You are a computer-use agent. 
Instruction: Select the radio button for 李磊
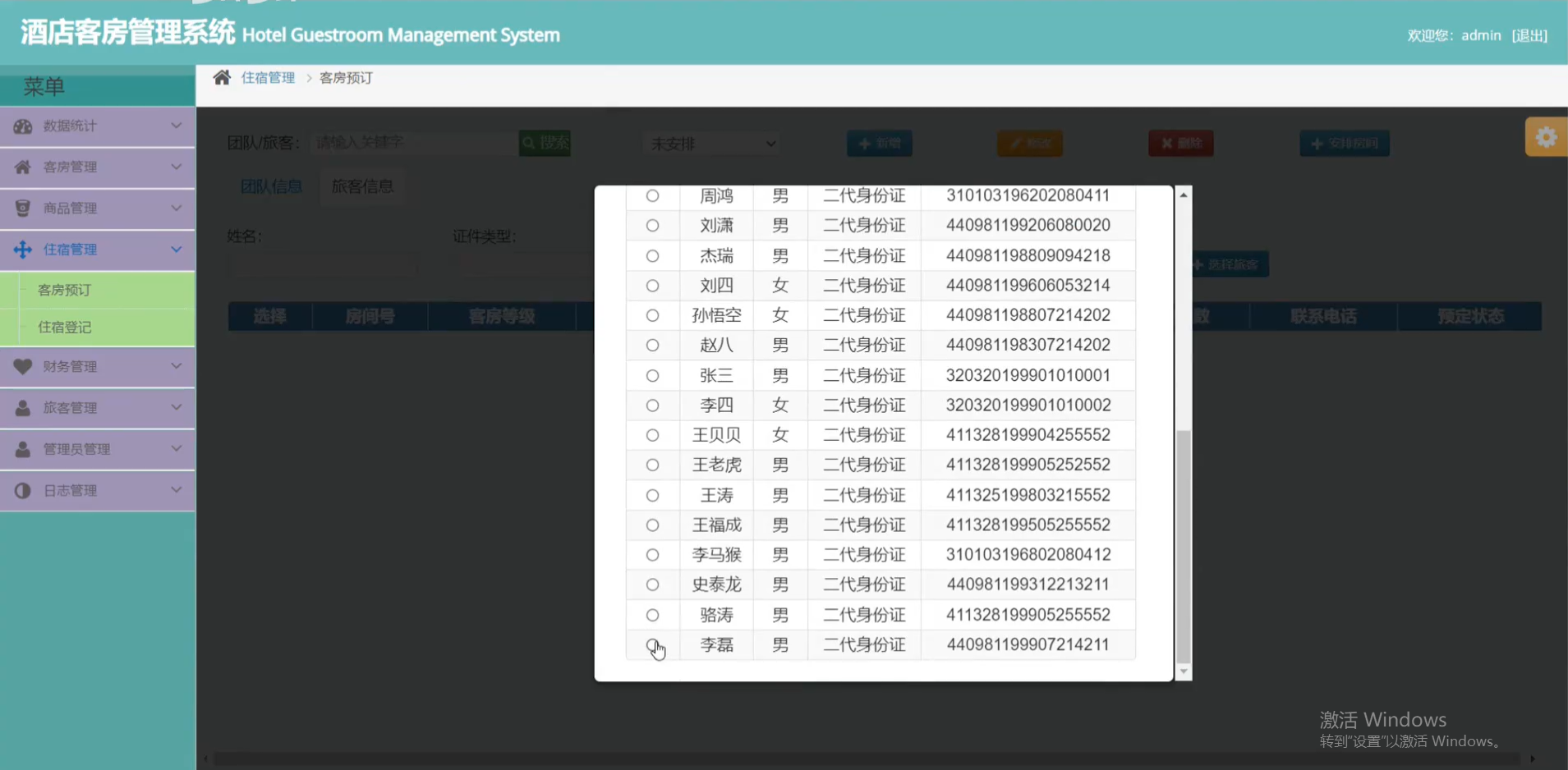click(x=652, y=645)
